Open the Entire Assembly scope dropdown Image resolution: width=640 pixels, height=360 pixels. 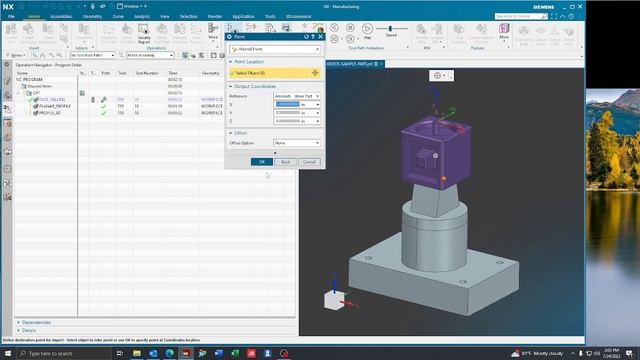click(150, 55)
